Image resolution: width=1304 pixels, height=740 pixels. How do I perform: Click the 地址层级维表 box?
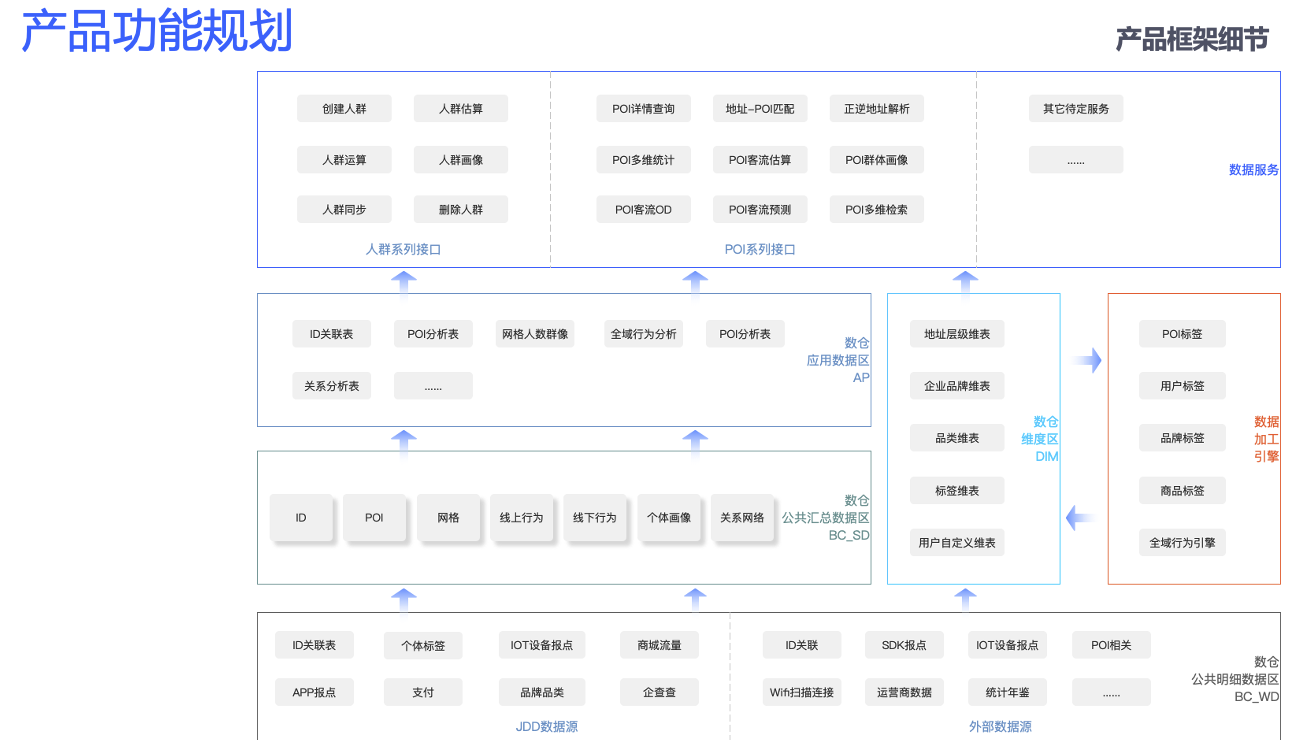tap(957, 334)
